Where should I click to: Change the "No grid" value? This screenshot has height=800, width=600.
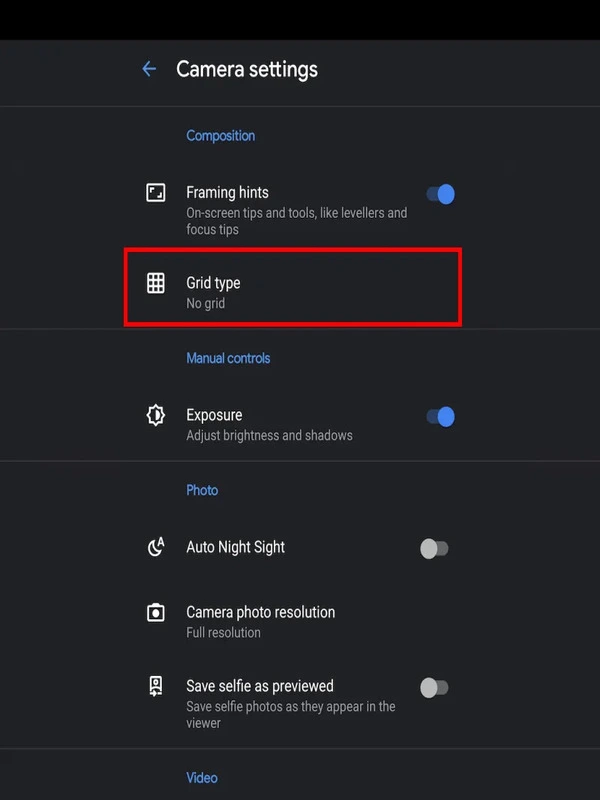(x=206, y=304)
